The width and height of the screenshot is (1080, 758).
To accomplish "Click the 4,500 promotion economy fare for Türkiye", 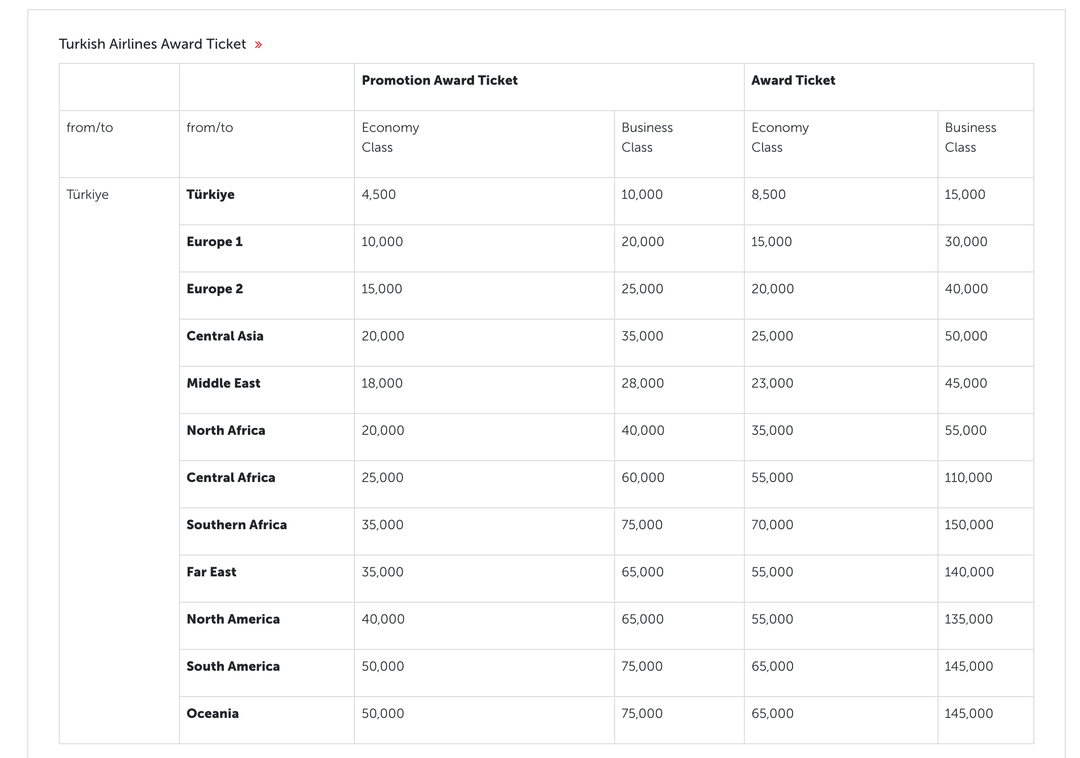I will [x=379, y=194].
